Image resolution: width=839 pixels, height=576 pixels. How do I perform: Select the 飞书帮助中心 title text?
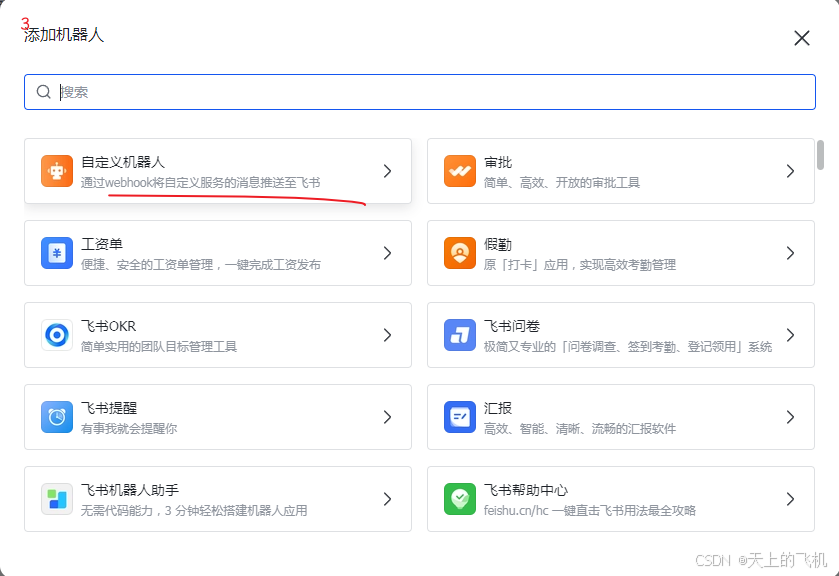525,490
